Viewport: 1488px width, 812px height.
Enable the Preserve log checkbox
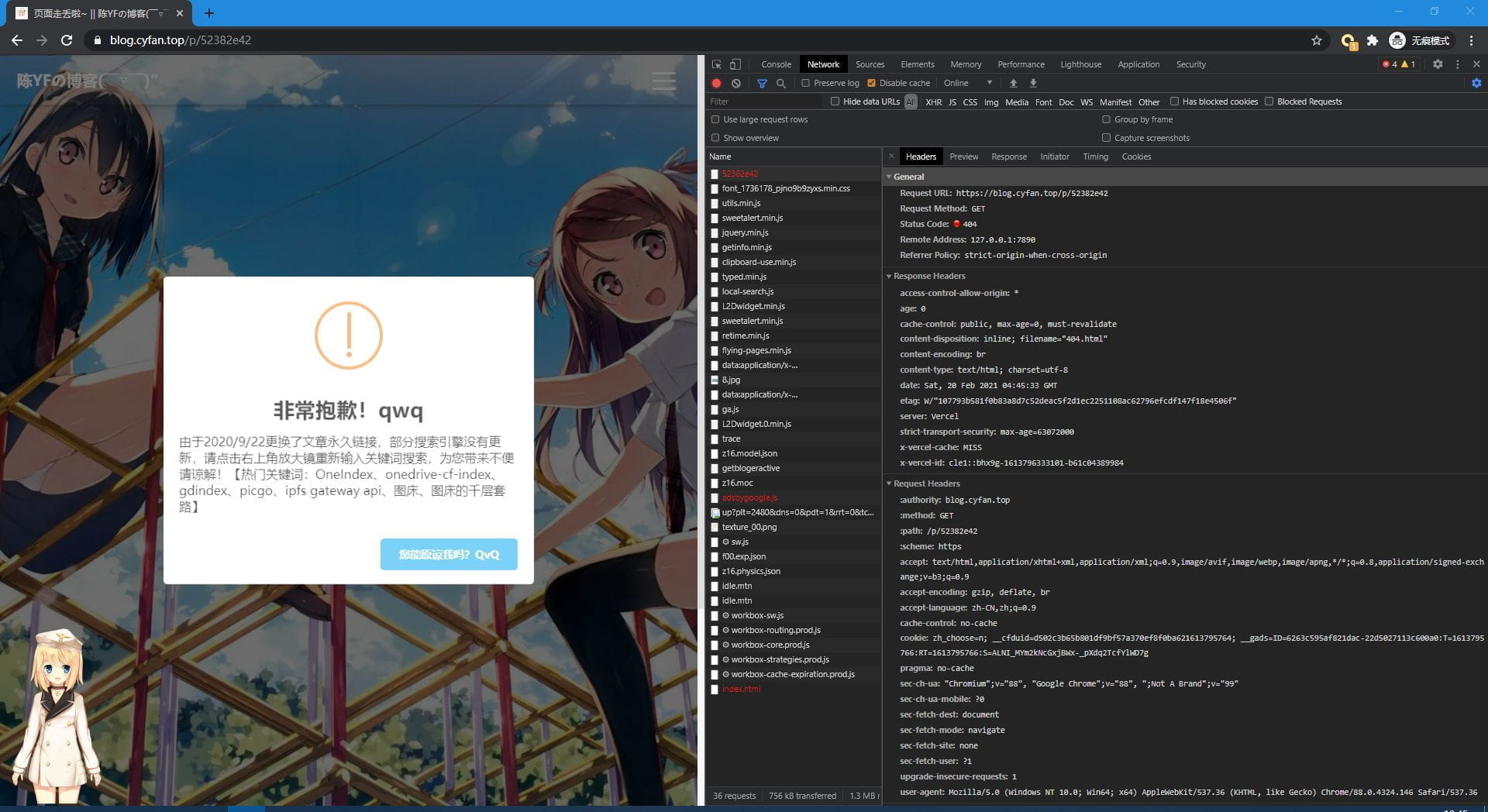(x=806, y=83)
